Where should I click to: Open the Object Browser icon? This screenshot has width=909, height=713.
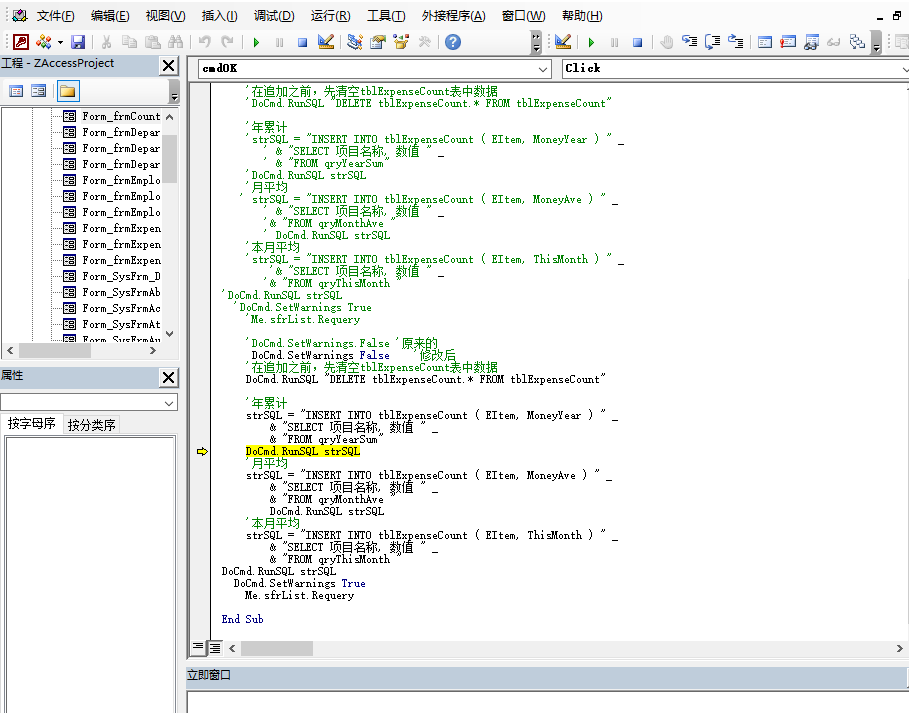401,42
